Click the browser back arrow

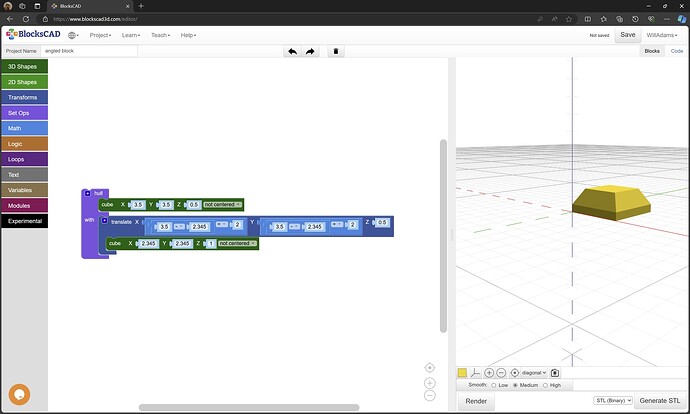click(x=10, y=19)
